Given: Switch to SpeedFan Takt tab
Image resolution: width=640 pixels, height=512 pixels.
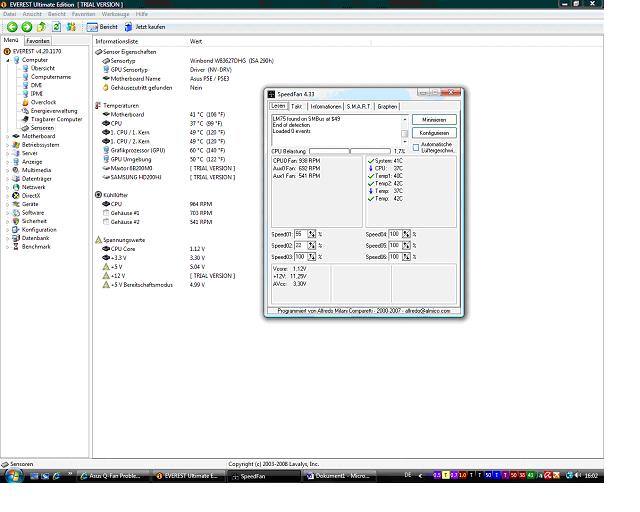Looking at the screenshot, I should pyautogui.click(x=297, y=106).
